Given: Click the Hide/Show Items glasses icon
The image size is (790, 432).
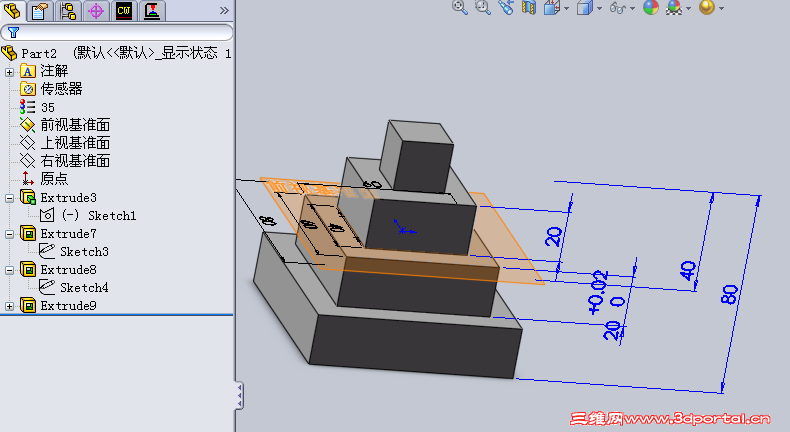Looking at the screenshot, I should pyautogui.click(x=618, y=8).
